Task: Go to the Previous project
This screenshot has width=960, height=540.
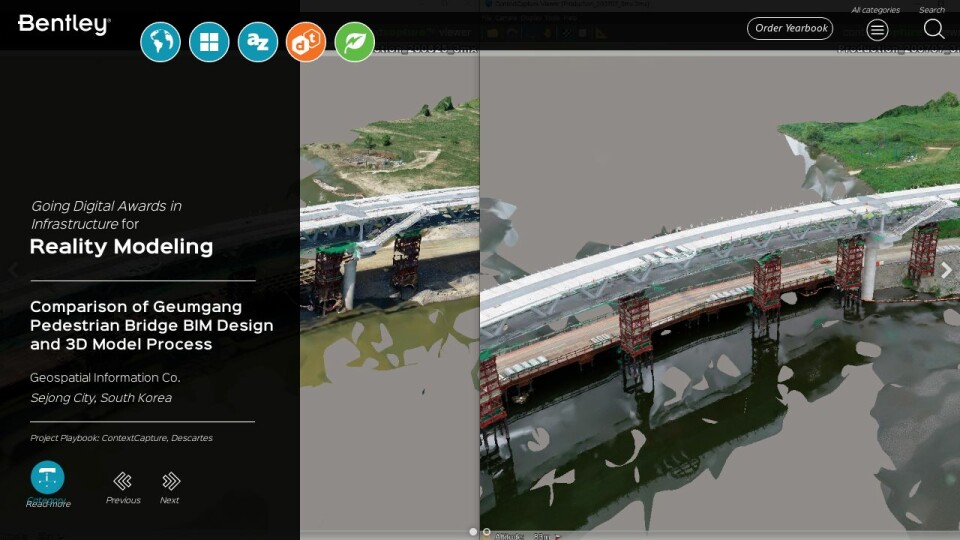Action: [123, 488]
